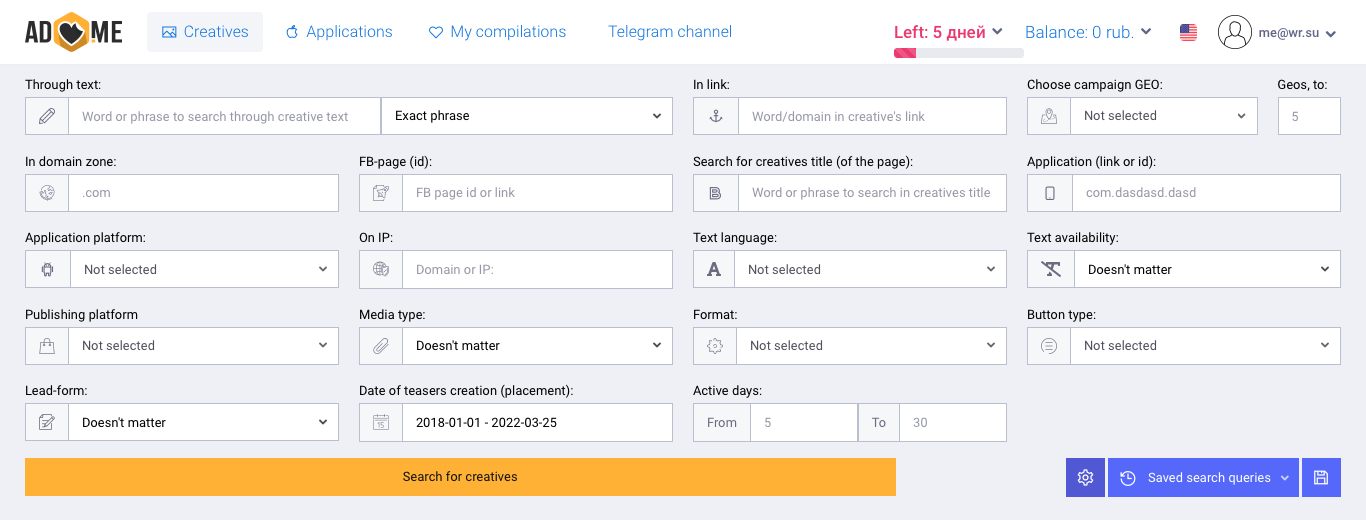The width and height of the screenshot is (1366, 520).
Task: Open the Balance: 0 rub. menu
Action: (x=1088, y=32)
